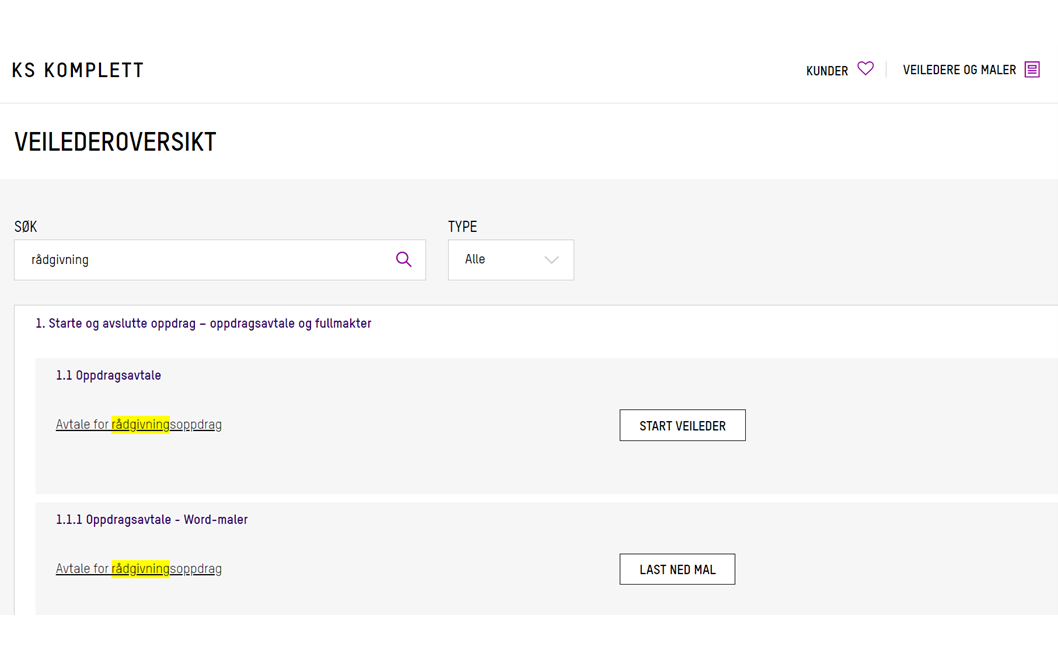
Task: Open the Type dropdown showing Alle
Action: [511, 260]
